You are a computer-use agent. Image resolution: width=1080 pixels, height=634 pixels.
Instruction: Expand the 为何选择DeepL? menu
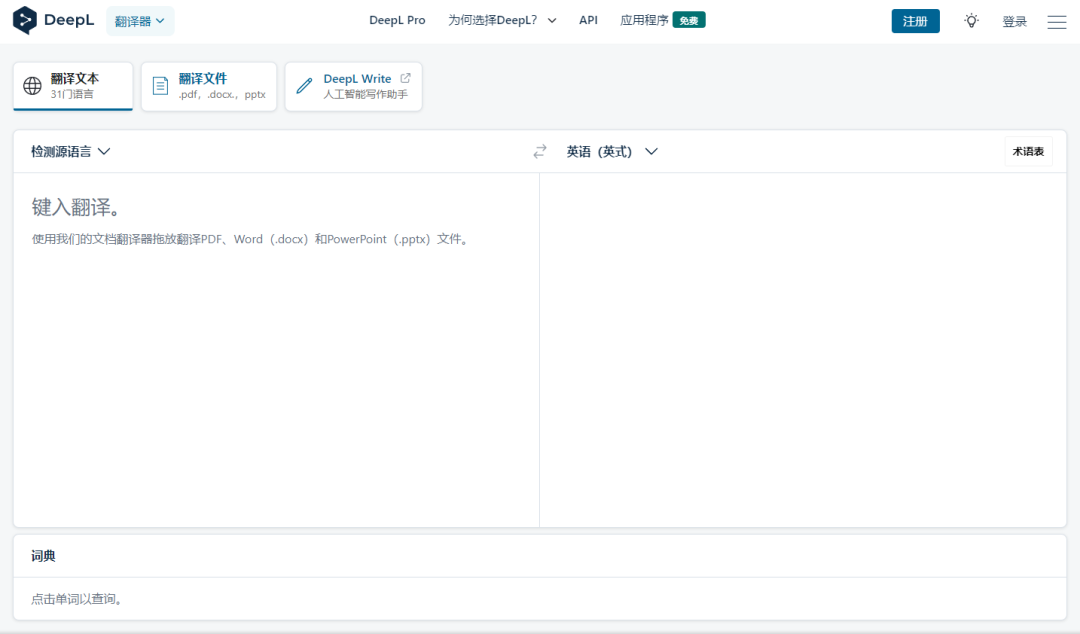click(x=502, y=21)
